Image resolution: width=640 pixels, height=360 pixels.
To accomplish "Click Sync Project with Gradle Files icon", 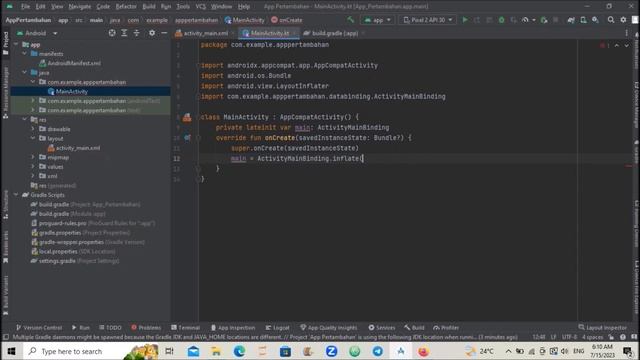I will pos(571,20).
